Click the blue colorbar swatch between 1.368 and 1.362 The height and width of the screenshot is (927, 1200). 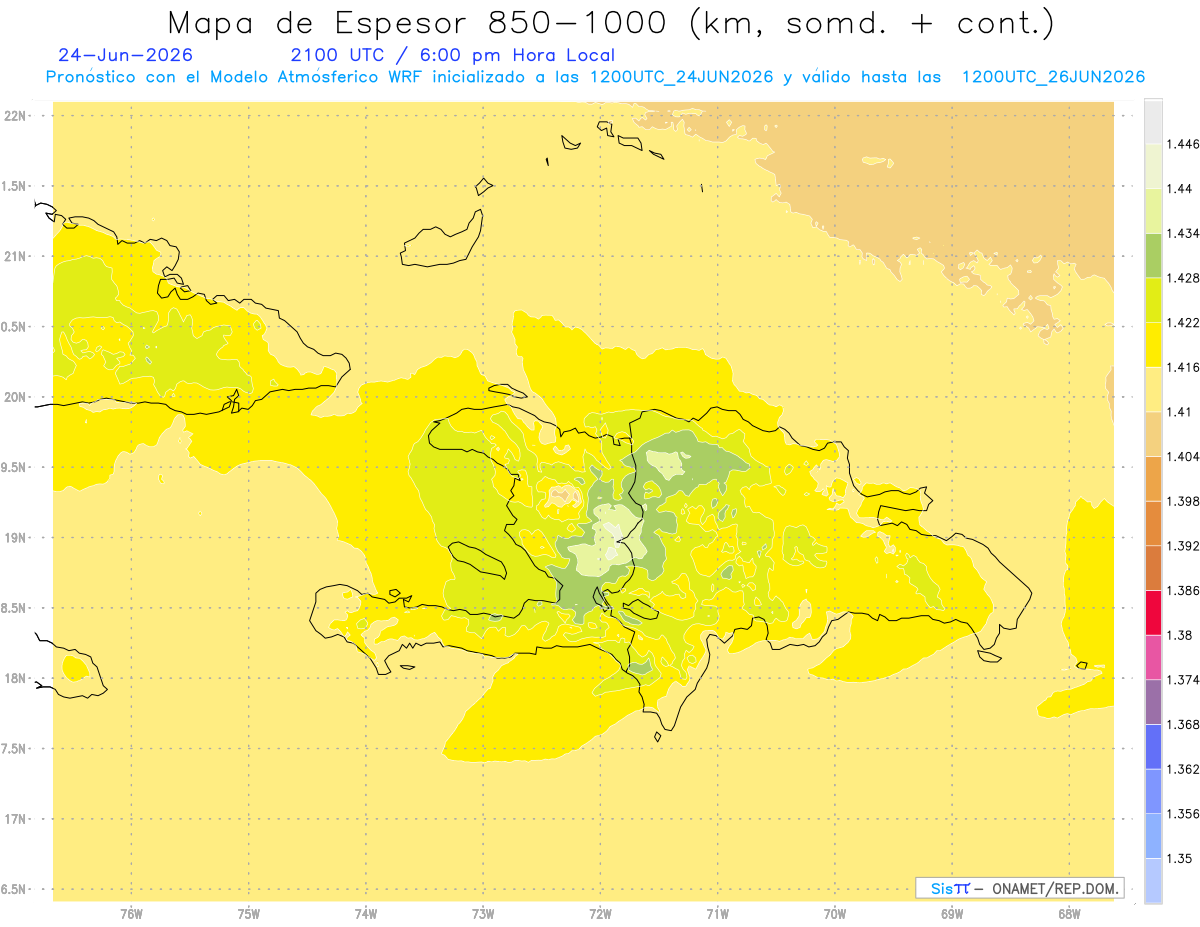click(x=1153, y=747)
